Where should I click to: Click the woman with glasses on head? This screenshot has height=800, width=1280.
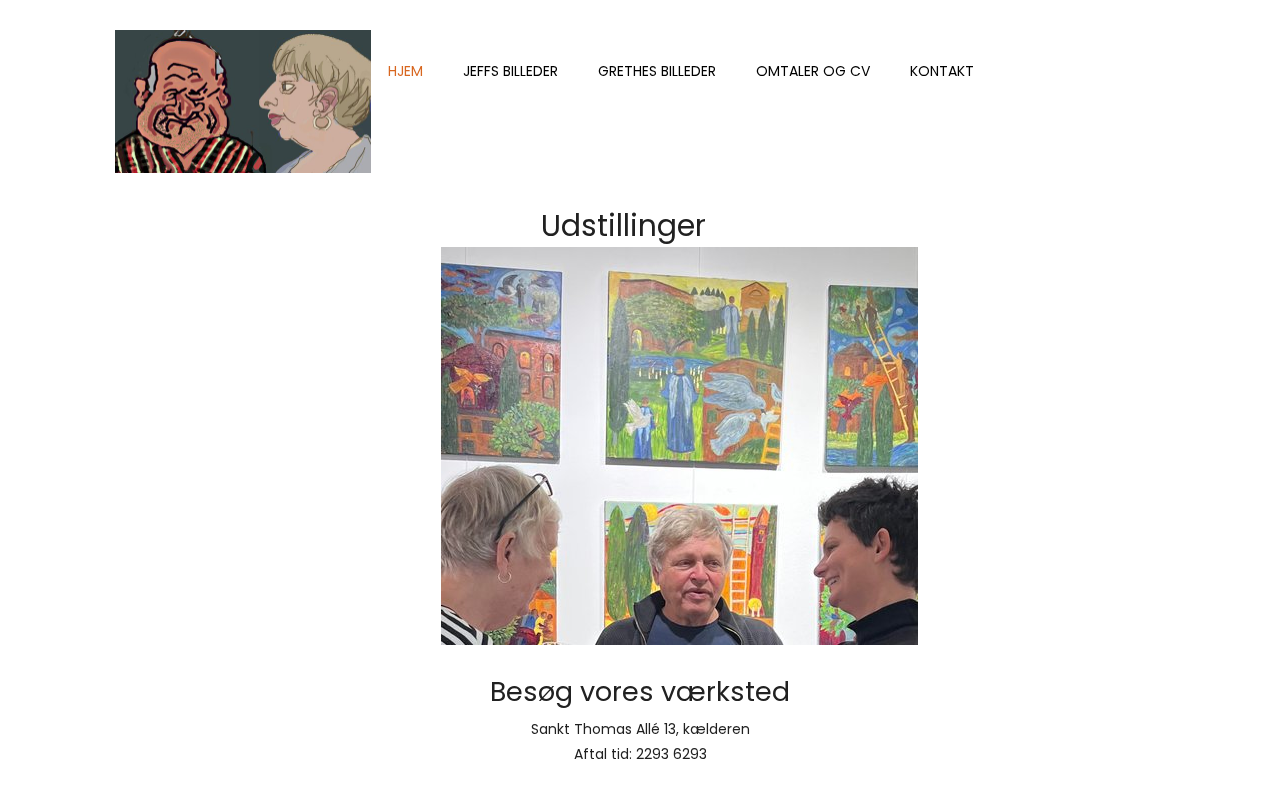498,560
